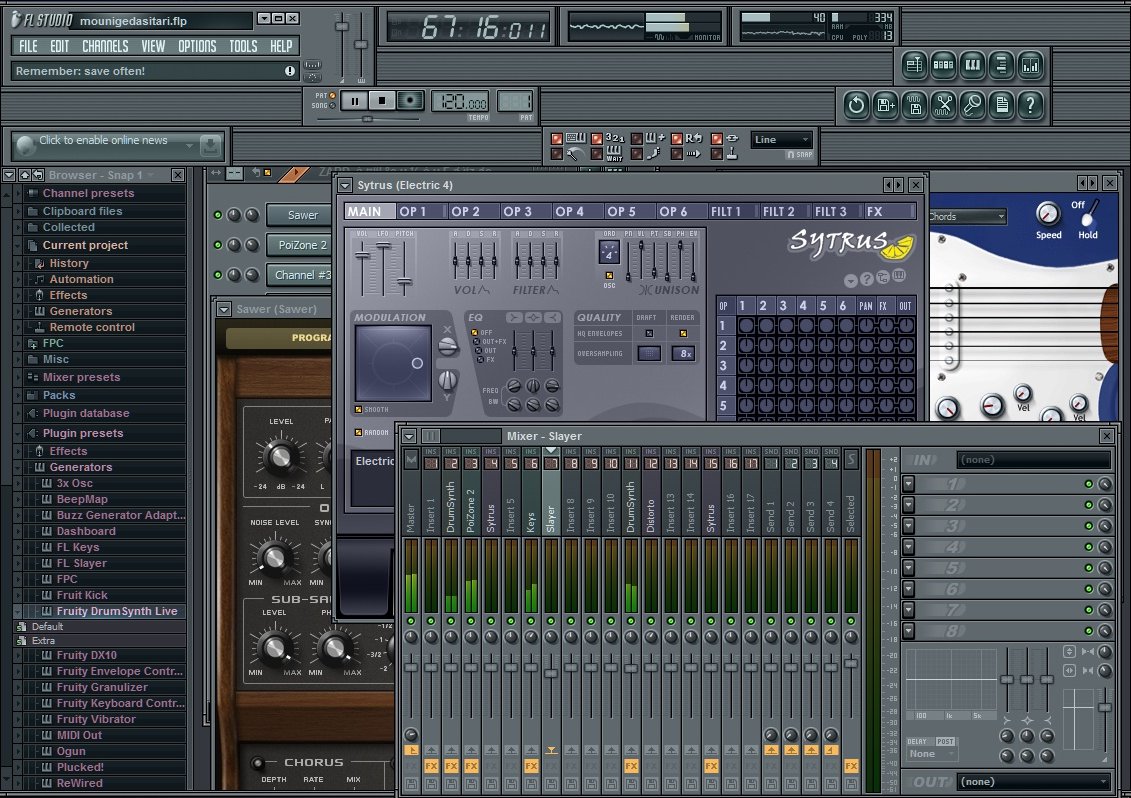Click the question mark help icon
The image size is (1131, 798).
(x=1031, y=105)
